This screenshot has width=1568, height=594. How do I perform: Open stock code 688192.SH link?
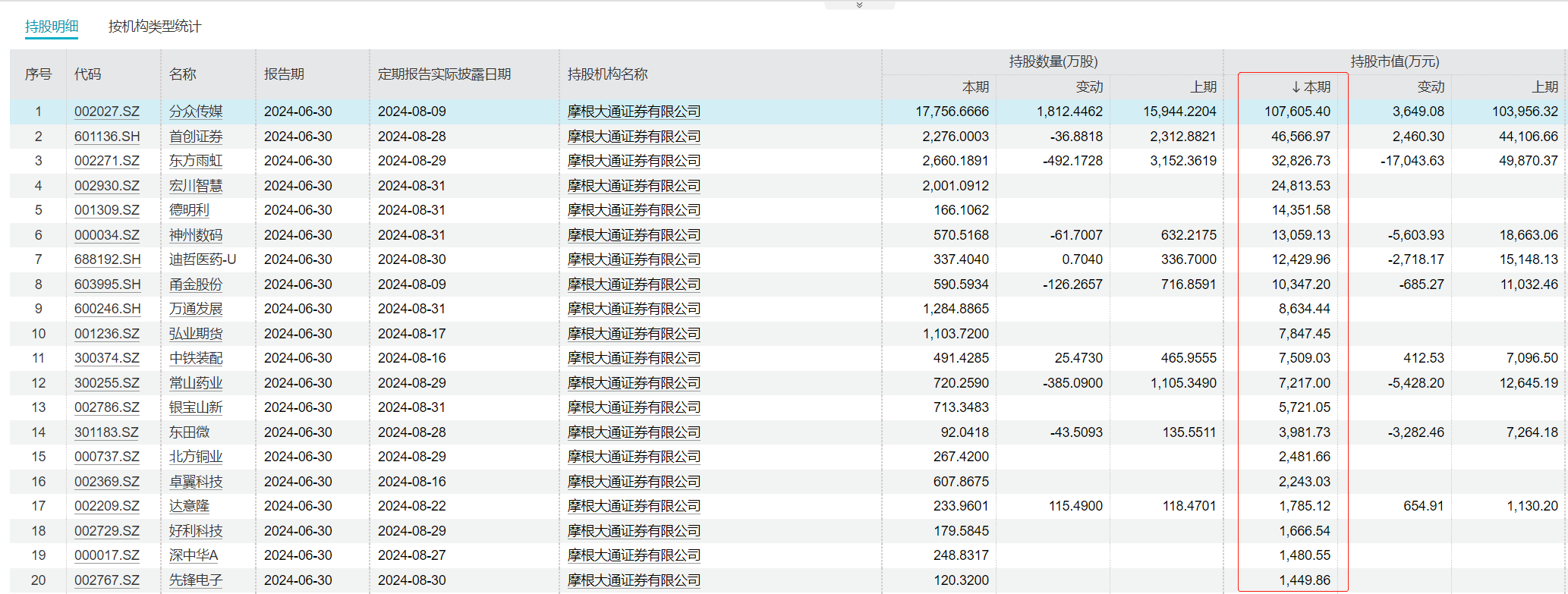pos(108,259)
